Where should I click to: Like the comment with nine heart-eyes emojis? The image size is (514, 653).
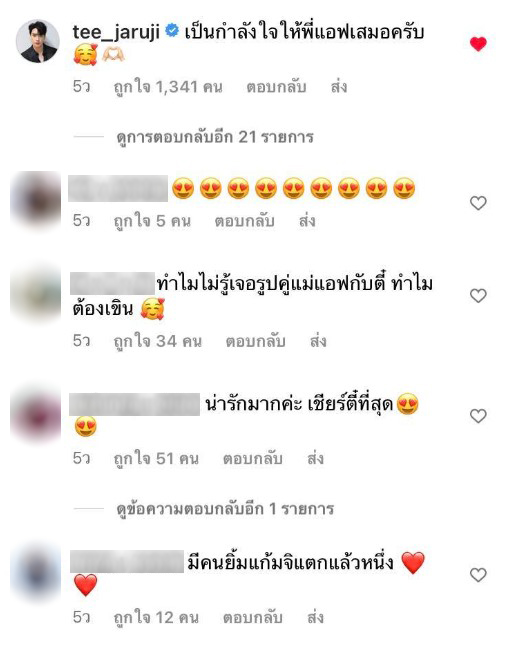coord(478,203)
